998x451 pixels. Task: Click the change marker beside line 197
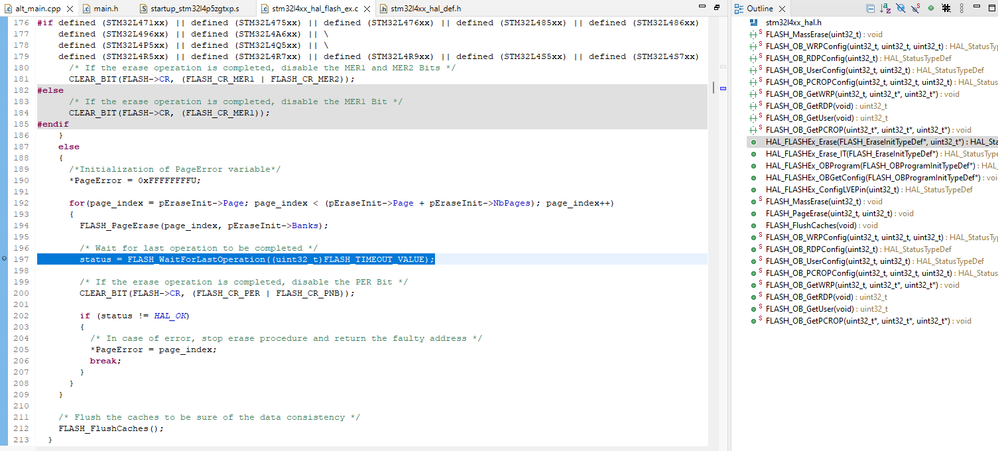(x=3, y=259)
